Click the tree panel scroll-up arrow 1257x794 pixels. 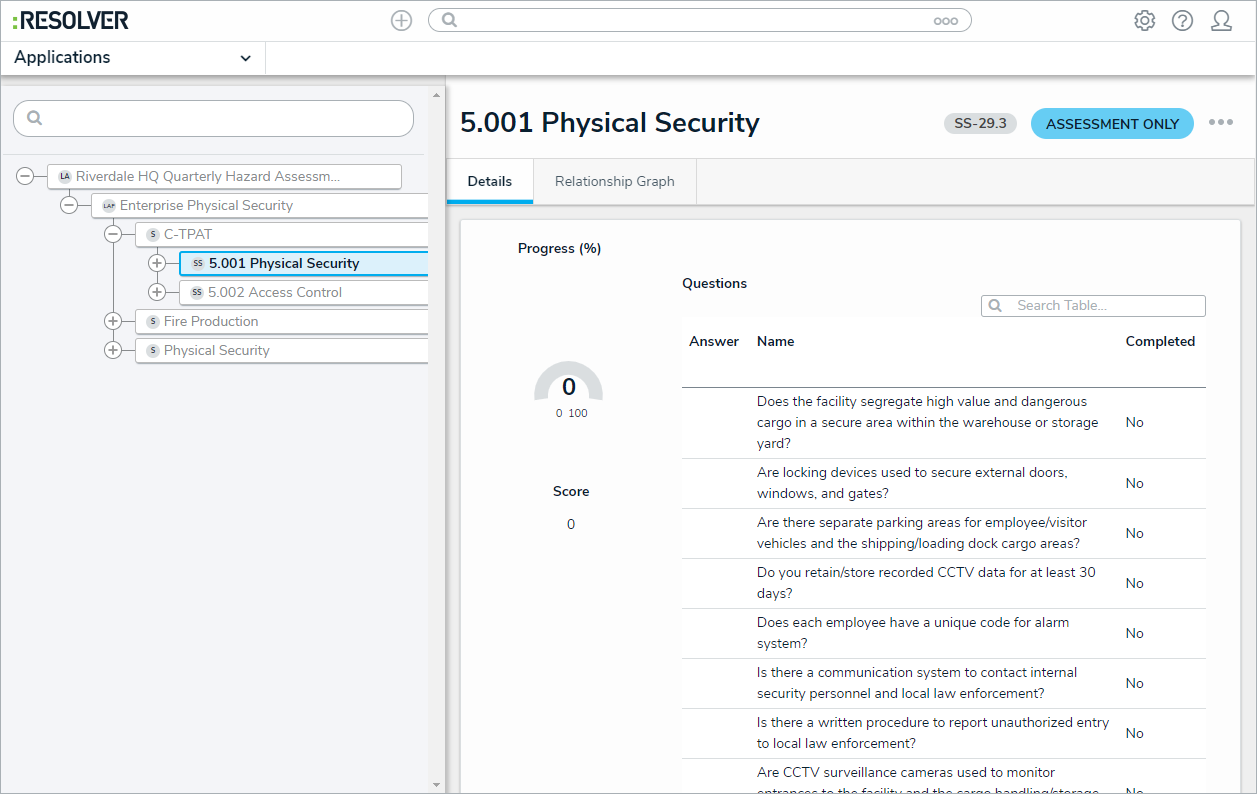(436, 95)
